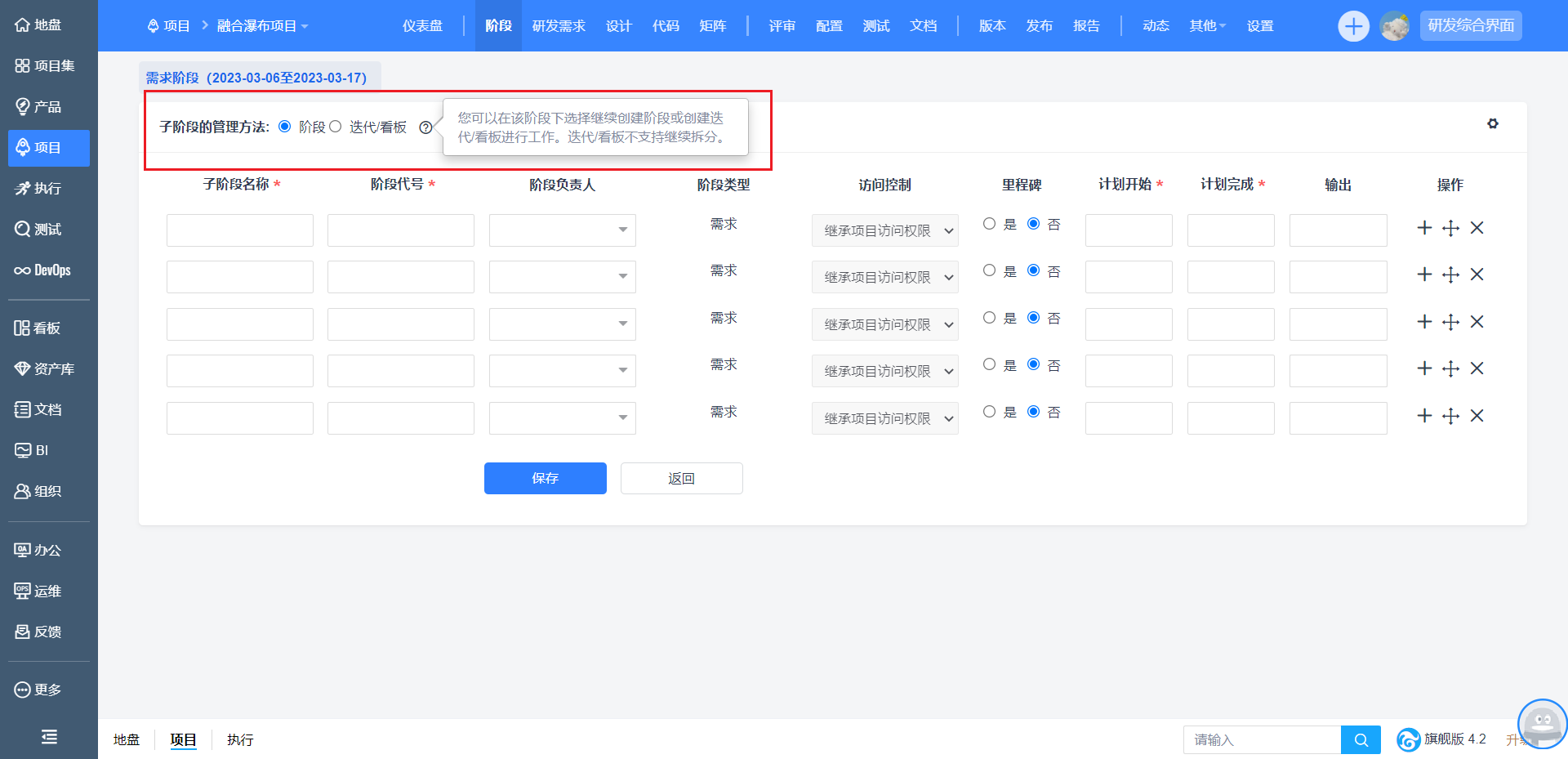Click the gear settings icon in panel
The height and width of the screenshot is (759, 1568).
tap(1492, 123)
